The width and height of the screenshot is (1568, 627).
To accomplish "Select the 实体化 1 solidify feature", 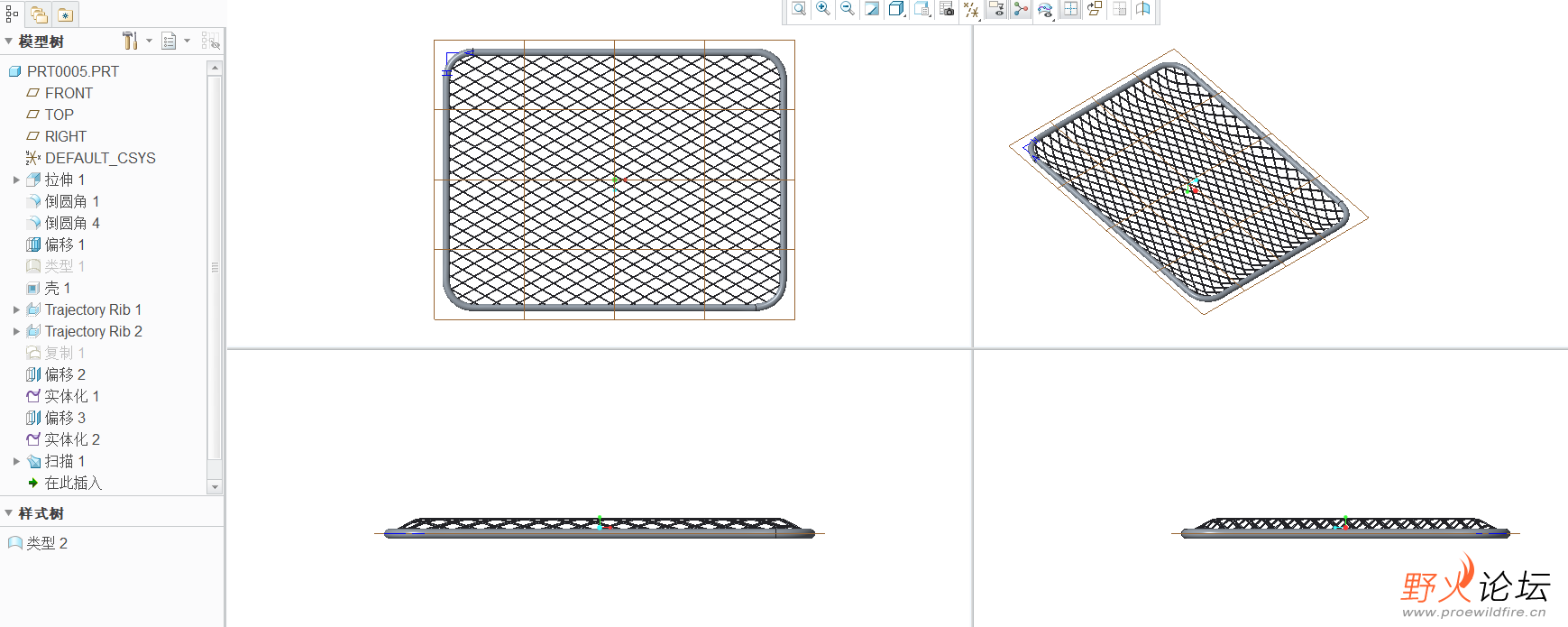I will coord(72,396).
